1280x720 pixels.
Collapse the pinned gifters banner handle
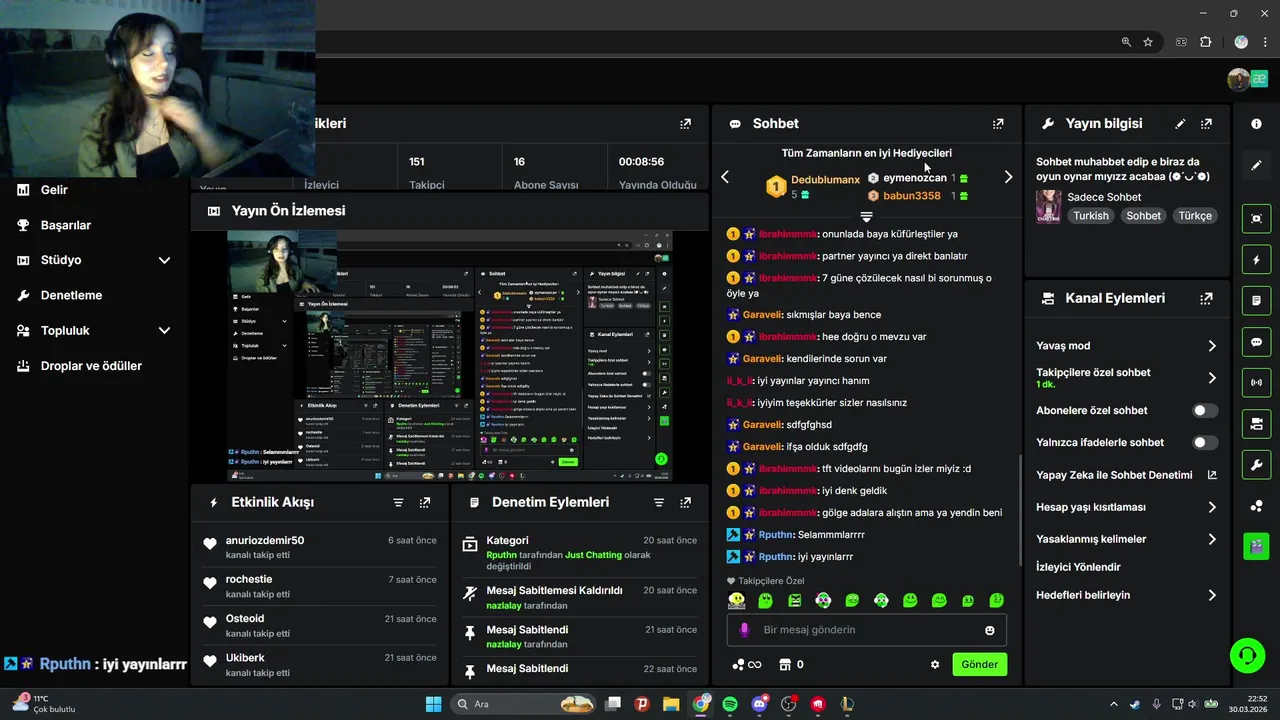[866, 217]
